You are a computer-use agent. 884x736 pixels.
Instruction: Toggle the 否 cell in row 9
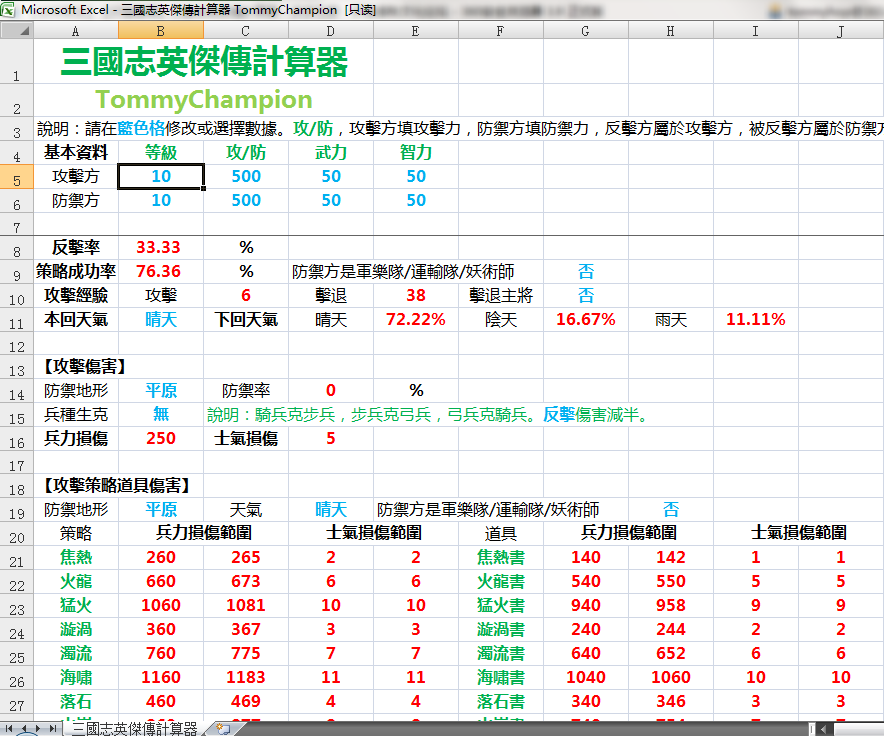586,271
